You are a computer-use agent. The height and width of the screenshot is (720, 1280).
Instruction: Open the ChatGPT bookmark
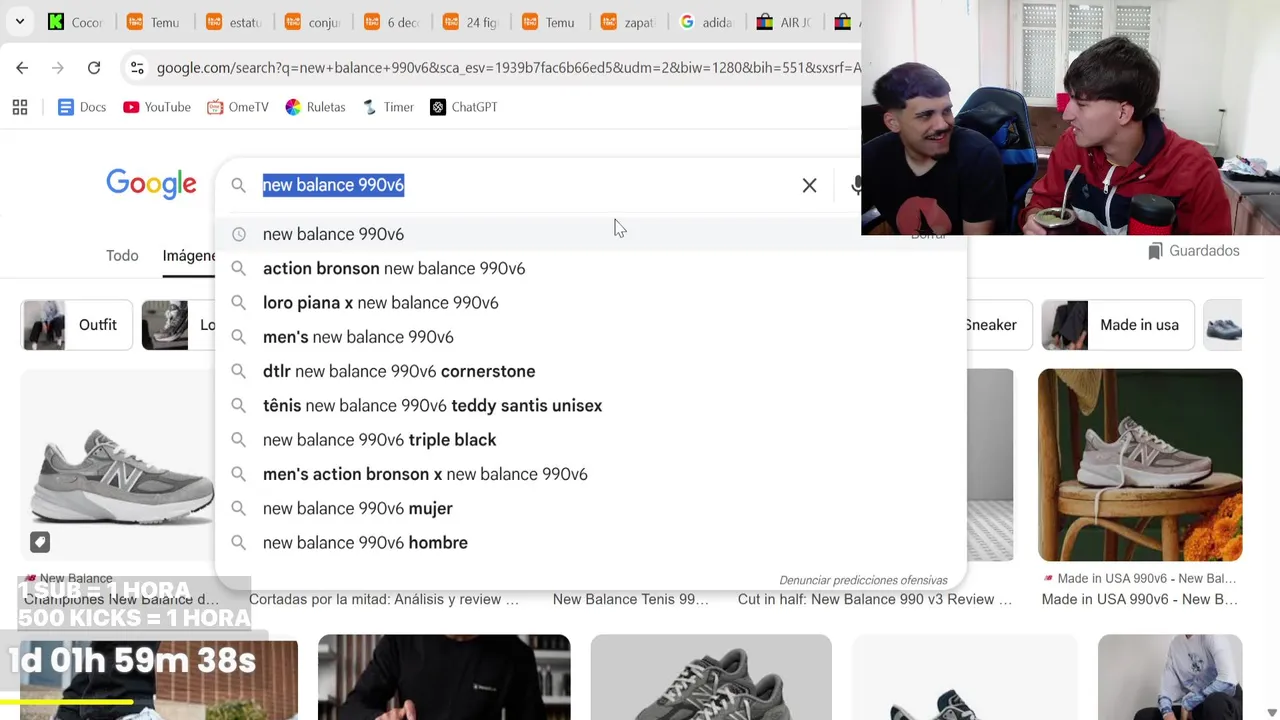click(464, 107)
